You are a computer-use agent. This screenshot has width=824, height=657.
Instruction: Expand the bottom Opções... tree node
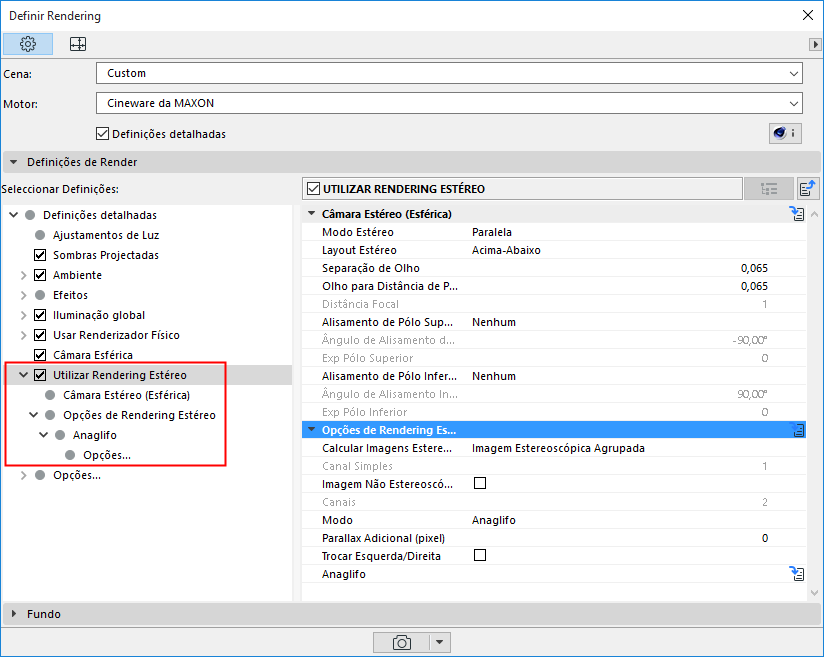pos(24,475)
